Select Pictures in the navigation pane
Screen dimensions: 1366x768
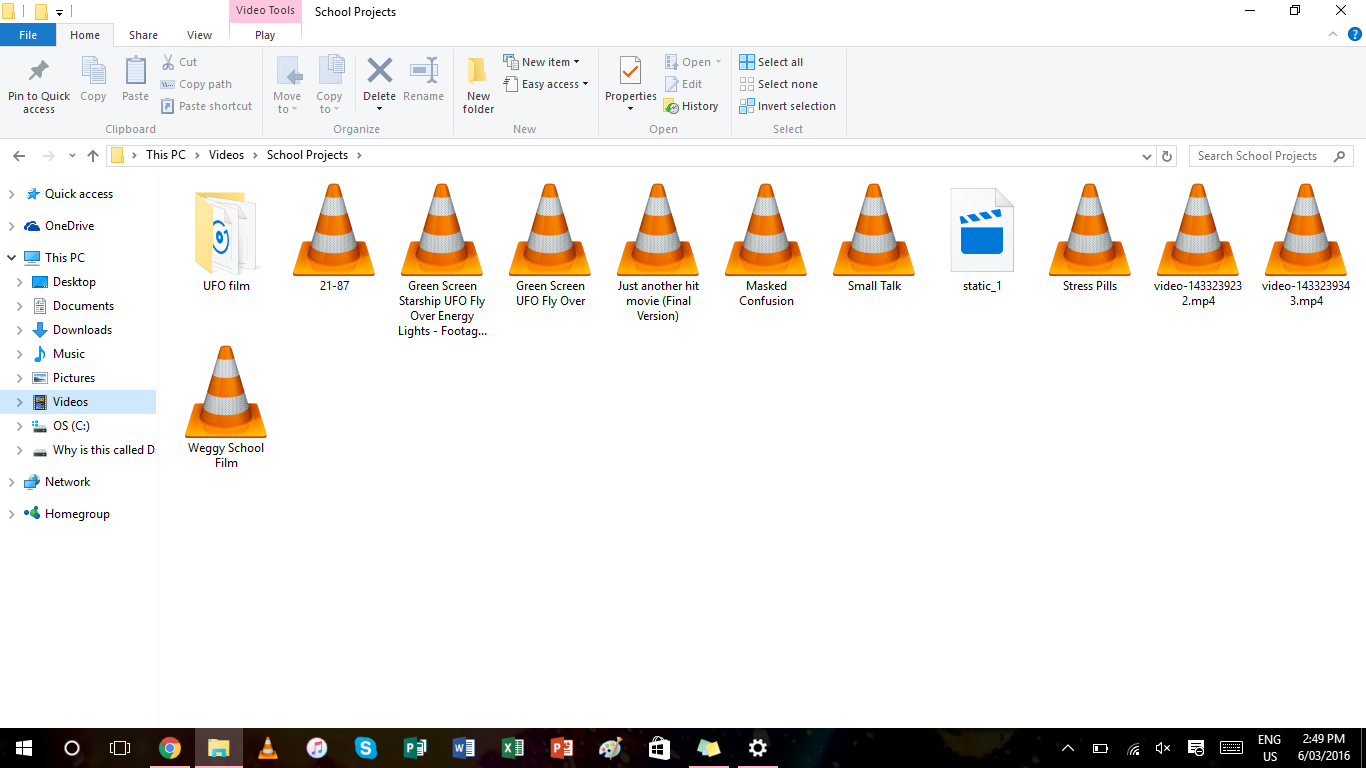74,378
